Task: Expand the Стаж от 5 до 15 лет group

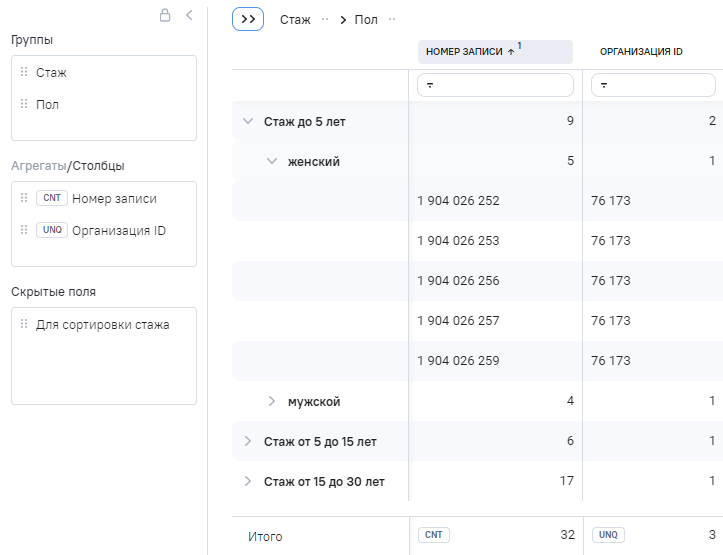Action: pos(248,441)
